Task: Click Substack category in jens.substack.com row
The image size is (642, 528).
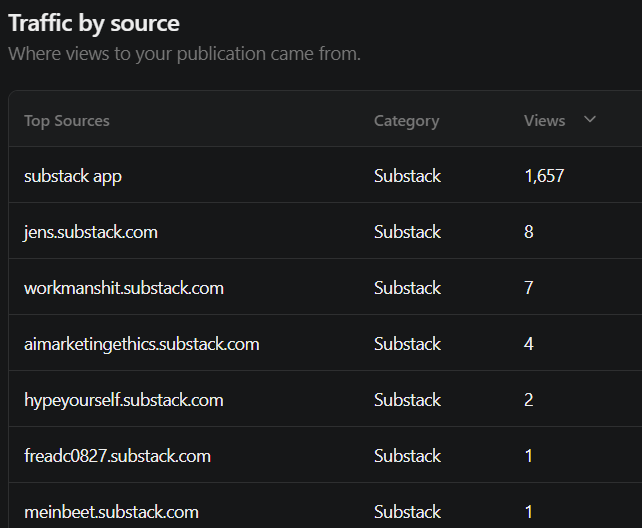Action: (407, 232)
